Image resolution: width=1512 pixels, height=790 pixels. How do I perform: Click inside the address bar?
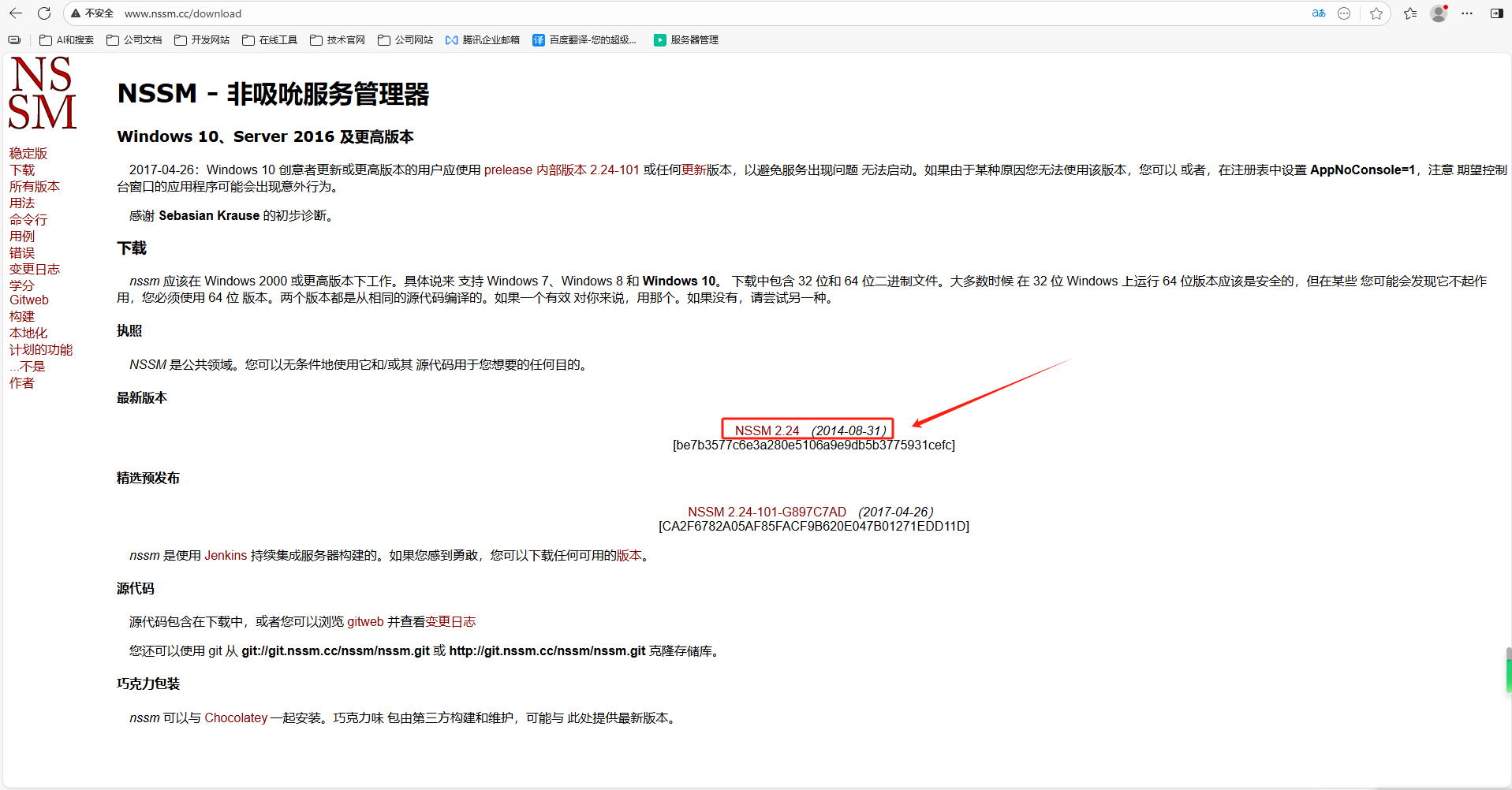(315, 13)
